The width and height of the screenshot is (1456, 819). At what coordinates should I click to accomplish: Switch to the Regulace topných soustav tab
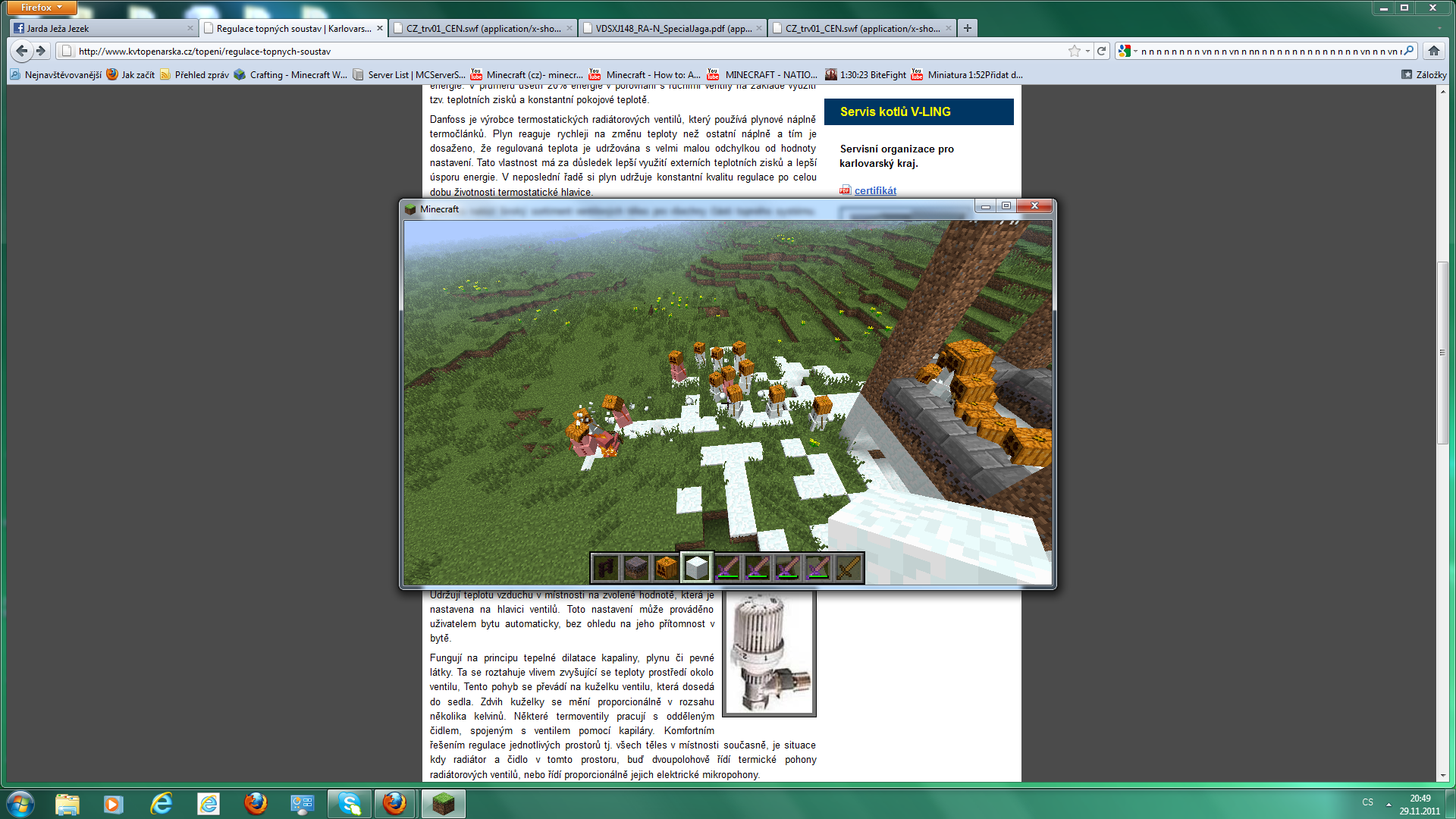click(293, 28)
